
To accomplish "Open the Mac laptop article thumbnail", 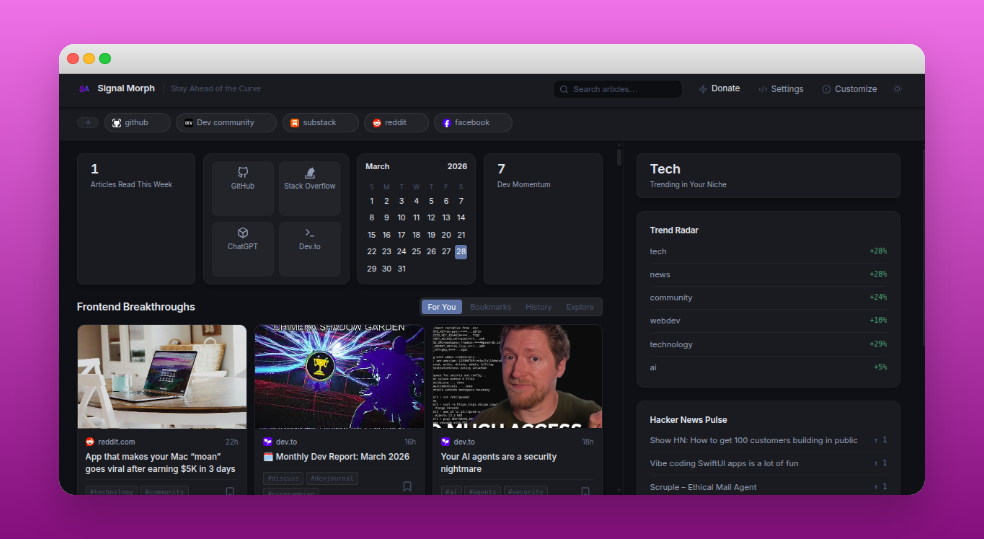I will click(162, 376).
